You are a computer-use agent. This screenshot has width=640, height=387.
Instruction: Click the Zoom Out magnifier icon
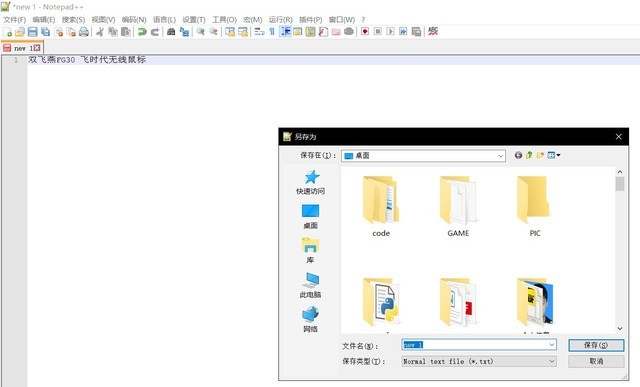(213, 32)
